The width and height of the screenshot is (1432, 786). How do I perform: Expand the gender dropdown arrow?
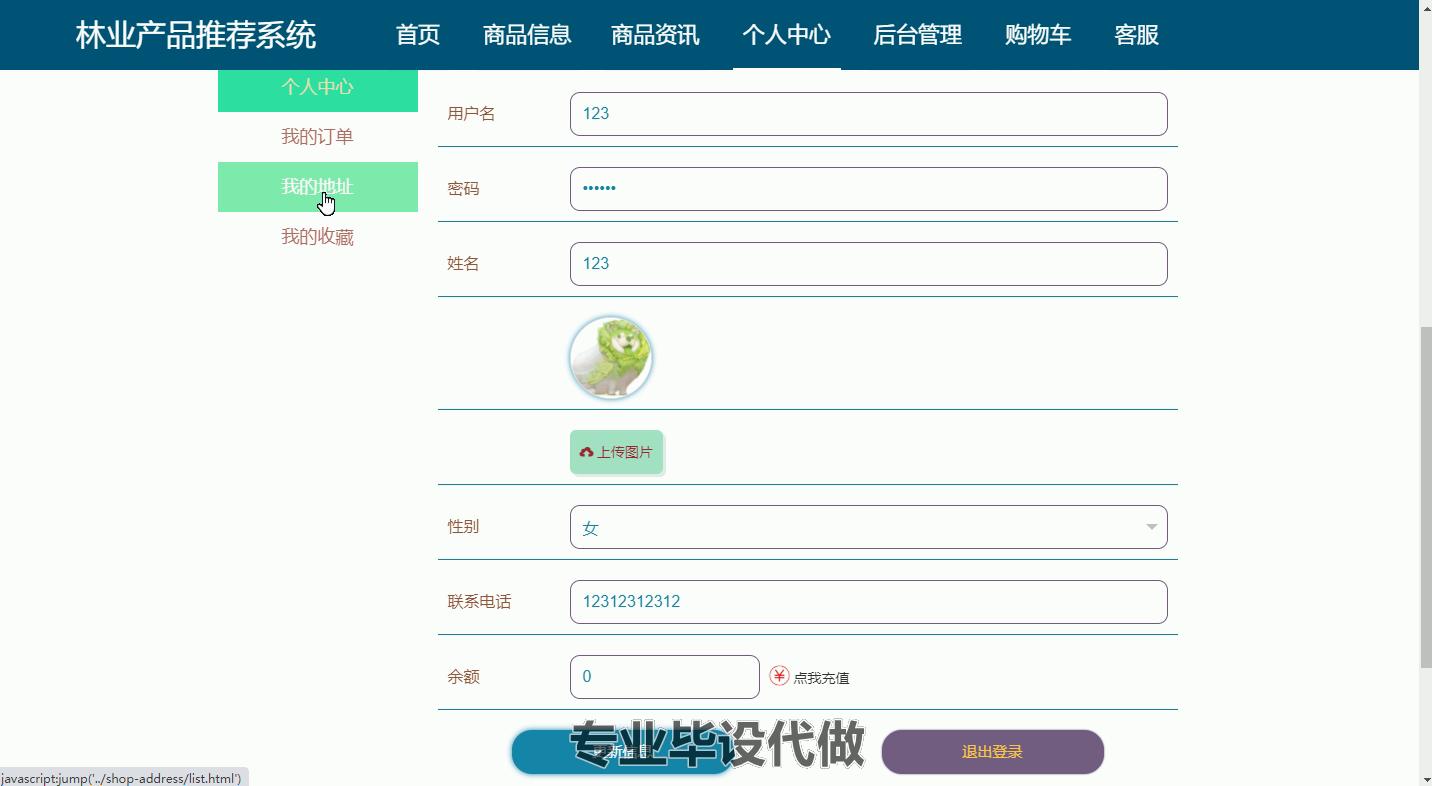[1151, 527]
